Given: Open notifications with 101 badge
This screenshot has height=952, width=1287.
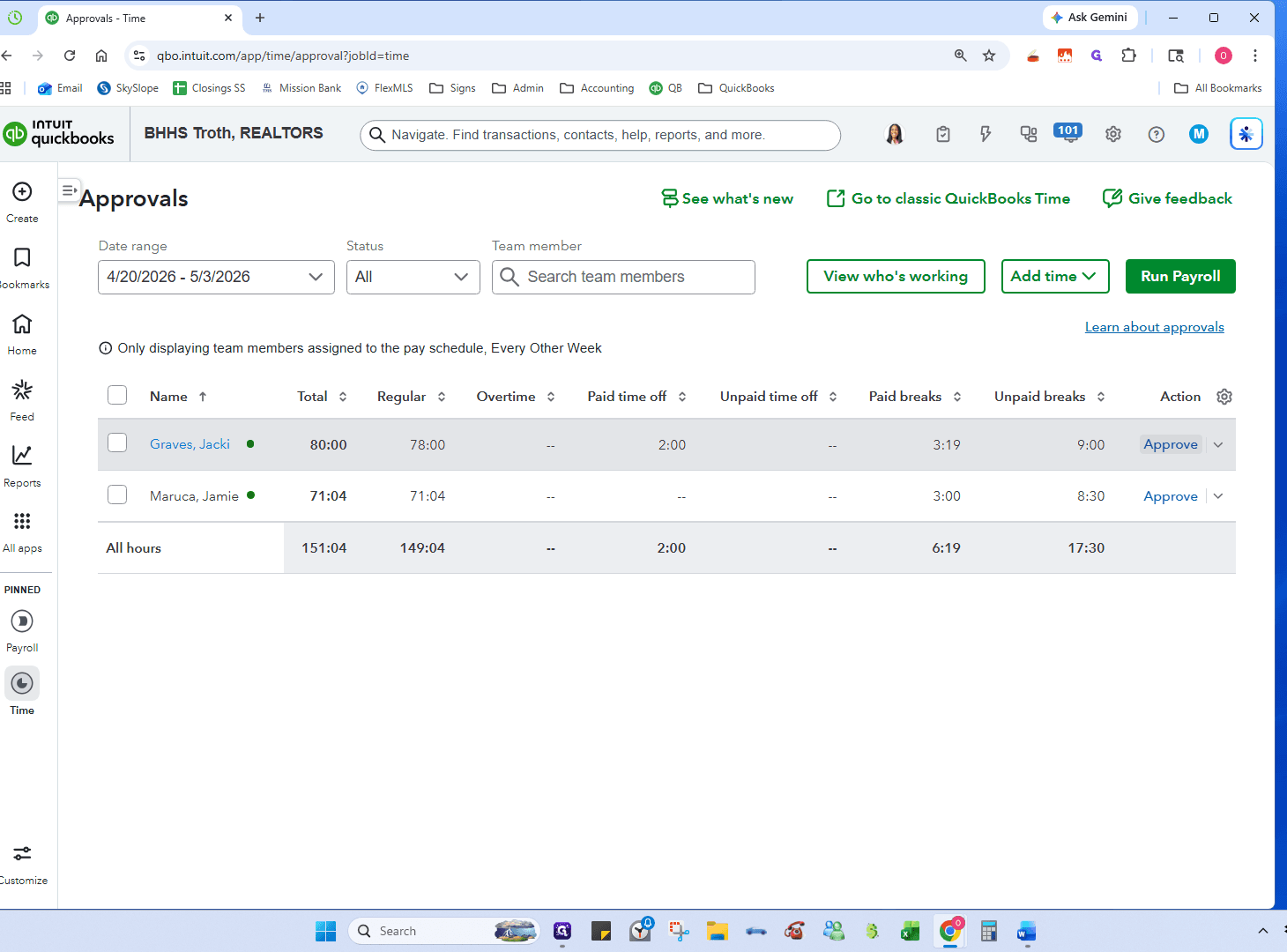Looking at the screenshot, I should [1068, 133].
